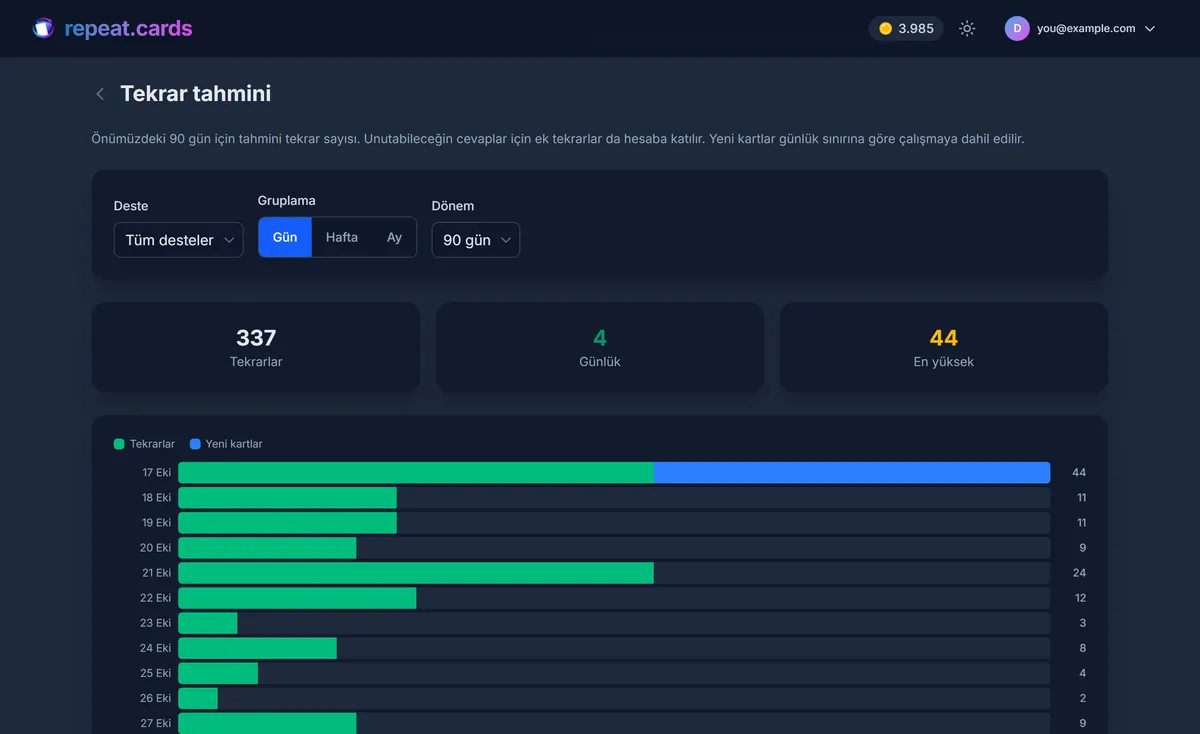Select Gün grouping option
Image resolution: width=1200 pixels, height=734 pixels.
285,237
